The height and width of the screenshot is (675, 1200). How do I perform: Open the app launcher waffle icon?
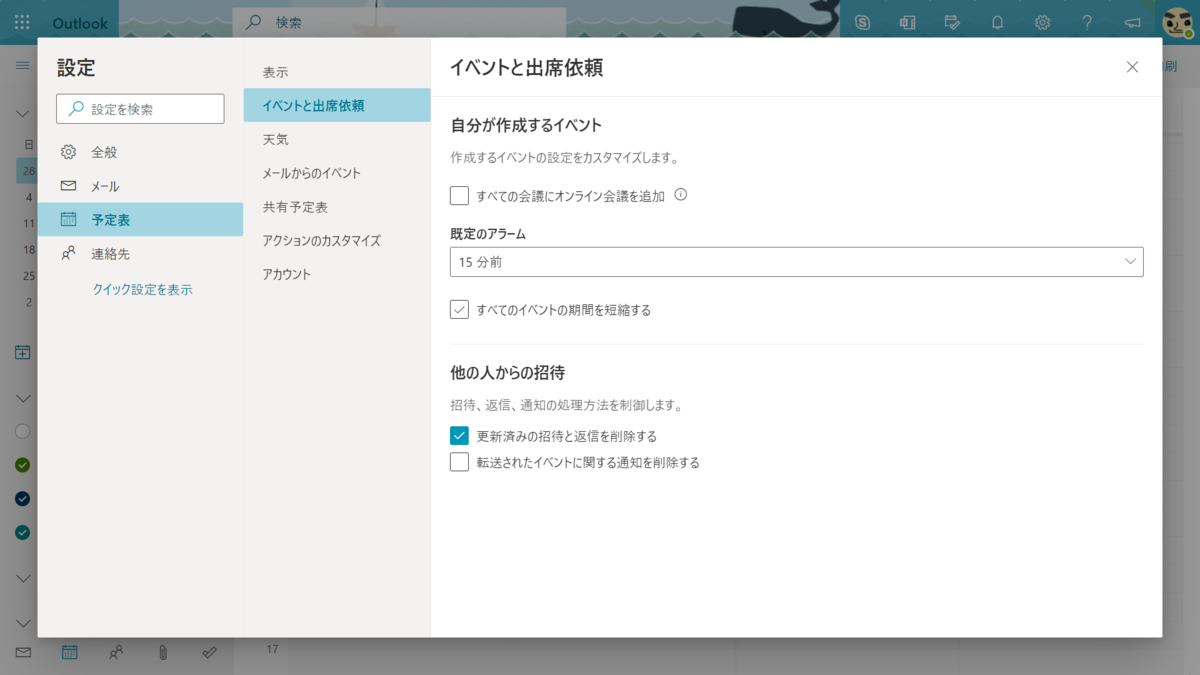coord(22,22)
